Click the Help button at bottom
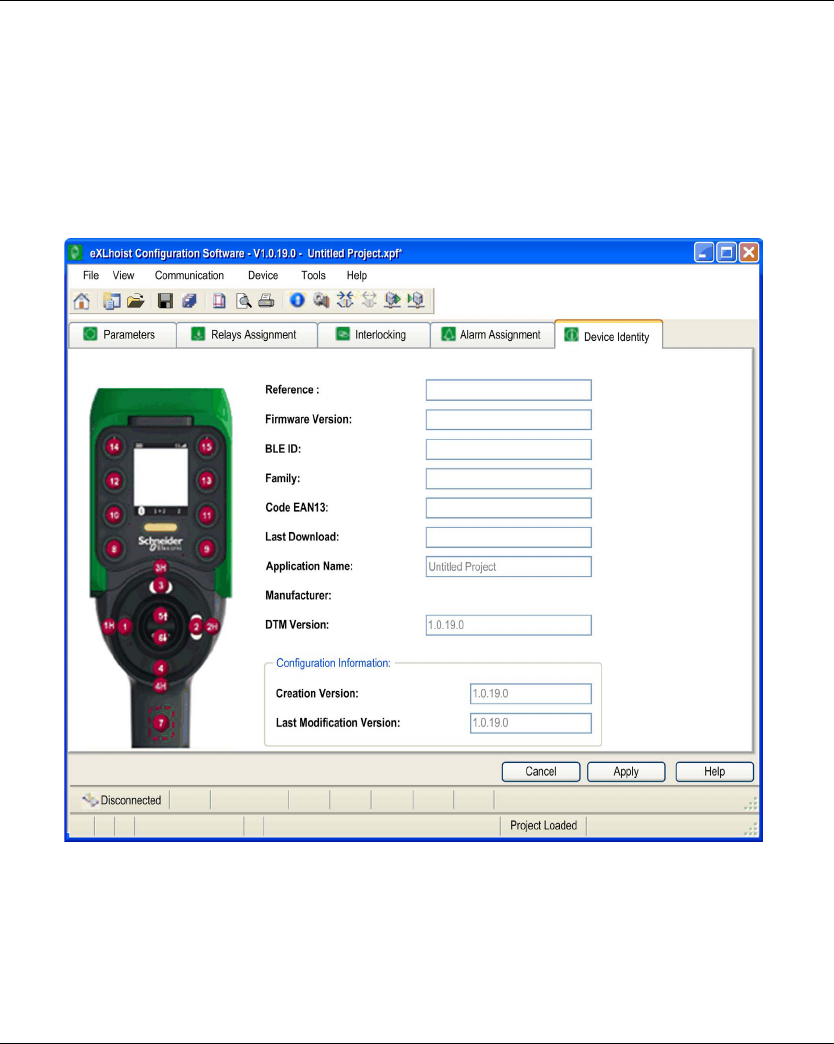Viewport: 834px width, 1044px height. coord(714,771)
